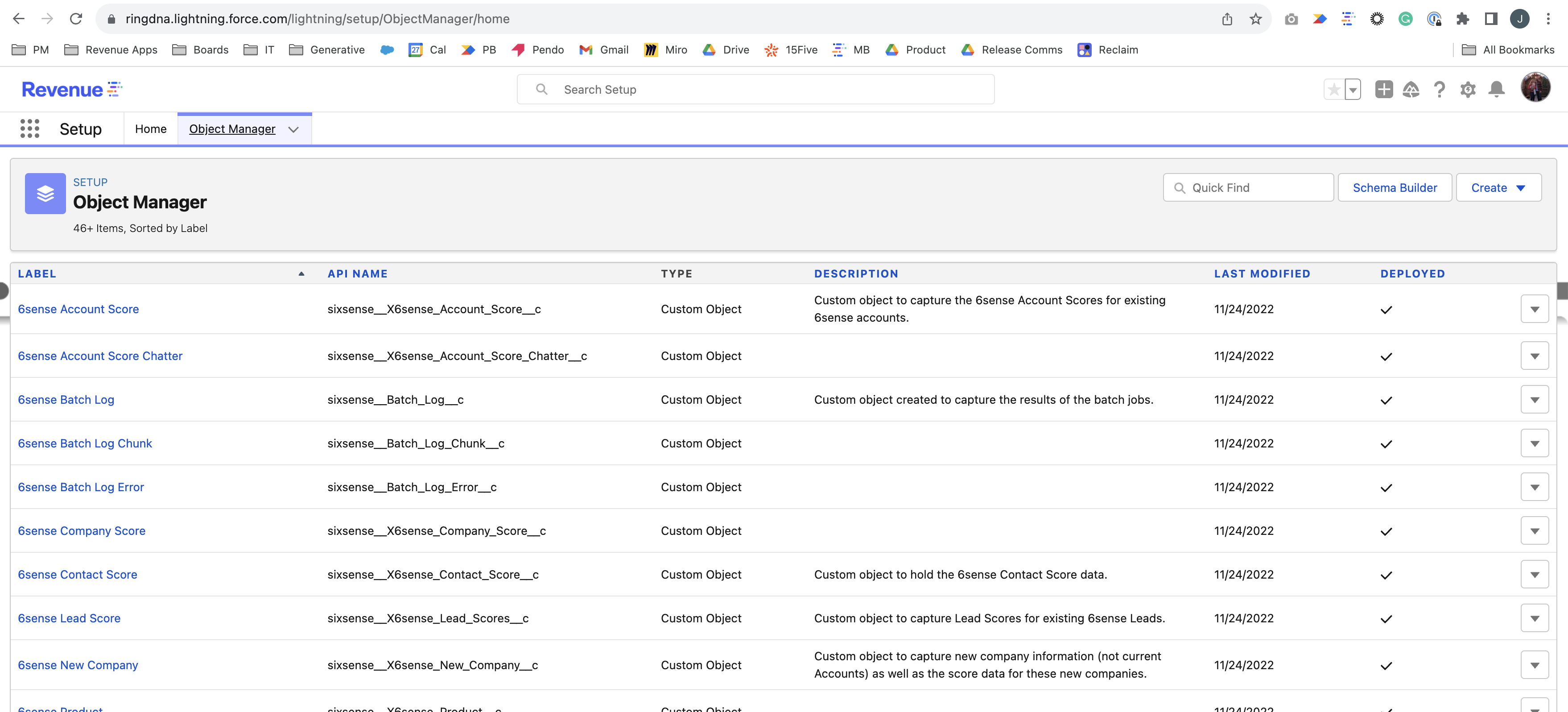Open the Pendo bookmark
The width and height of the screenshot is (1568, 712).
[x=537, y=50]
